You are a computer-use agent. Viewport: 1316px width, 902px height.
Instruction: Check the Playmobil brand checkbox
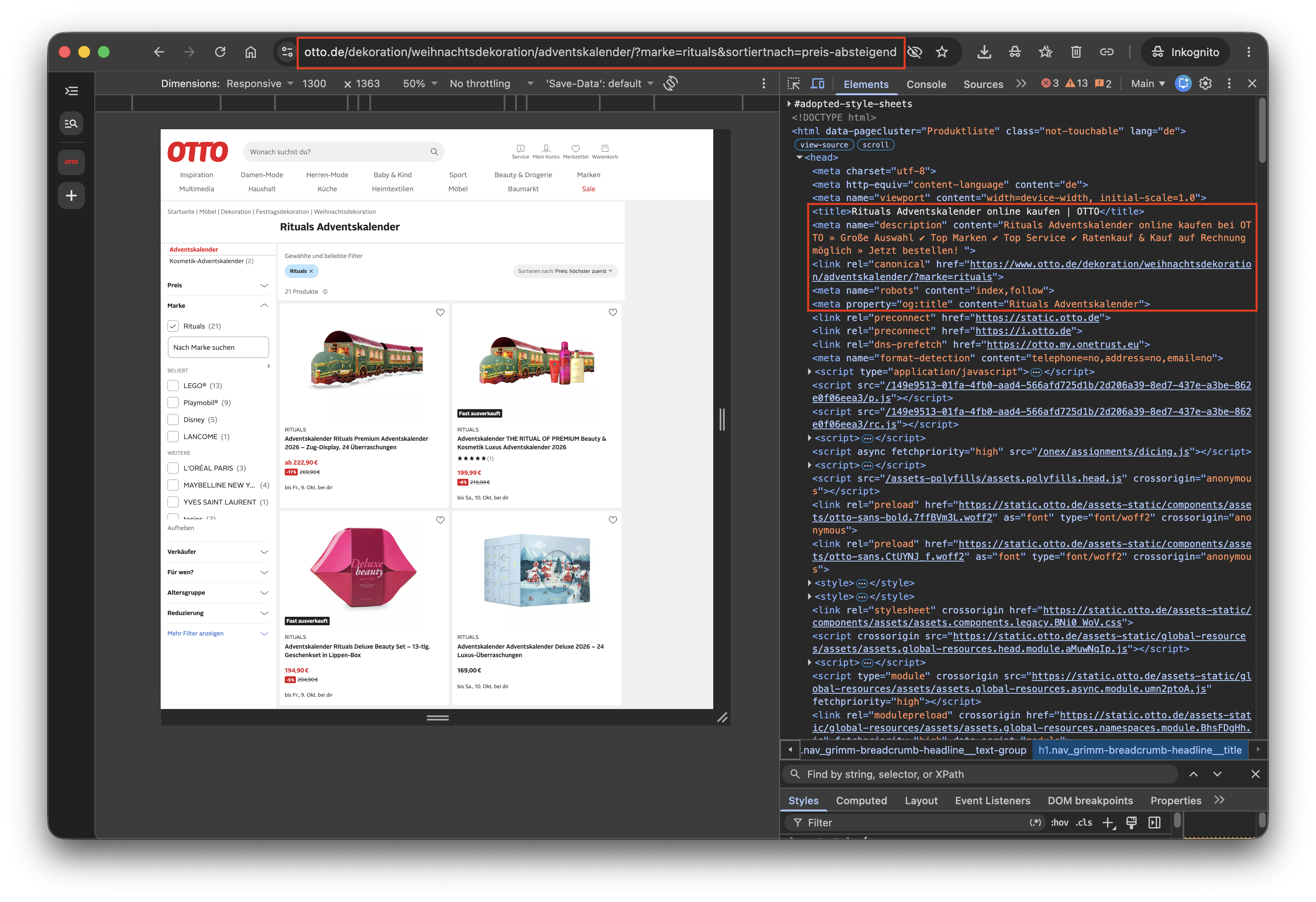tap(173, 403)
